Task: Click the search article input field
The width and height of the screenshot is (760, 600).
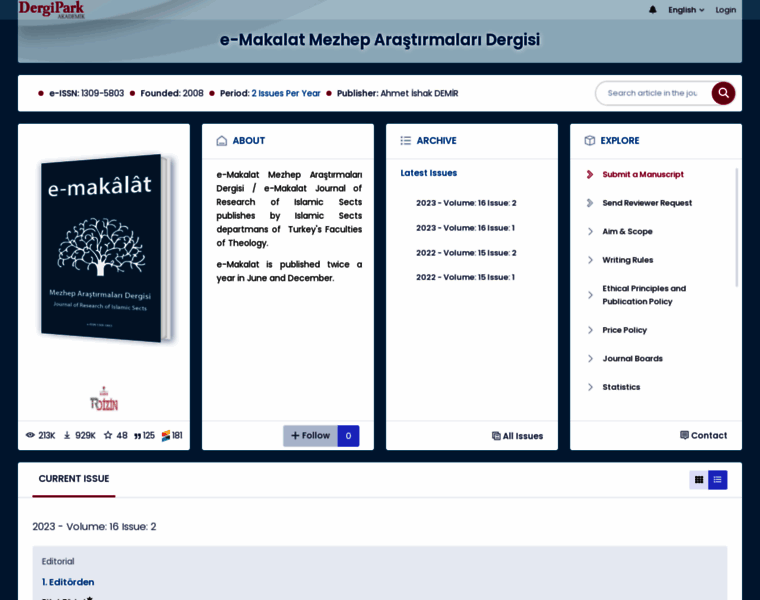Action: point(652,93)
